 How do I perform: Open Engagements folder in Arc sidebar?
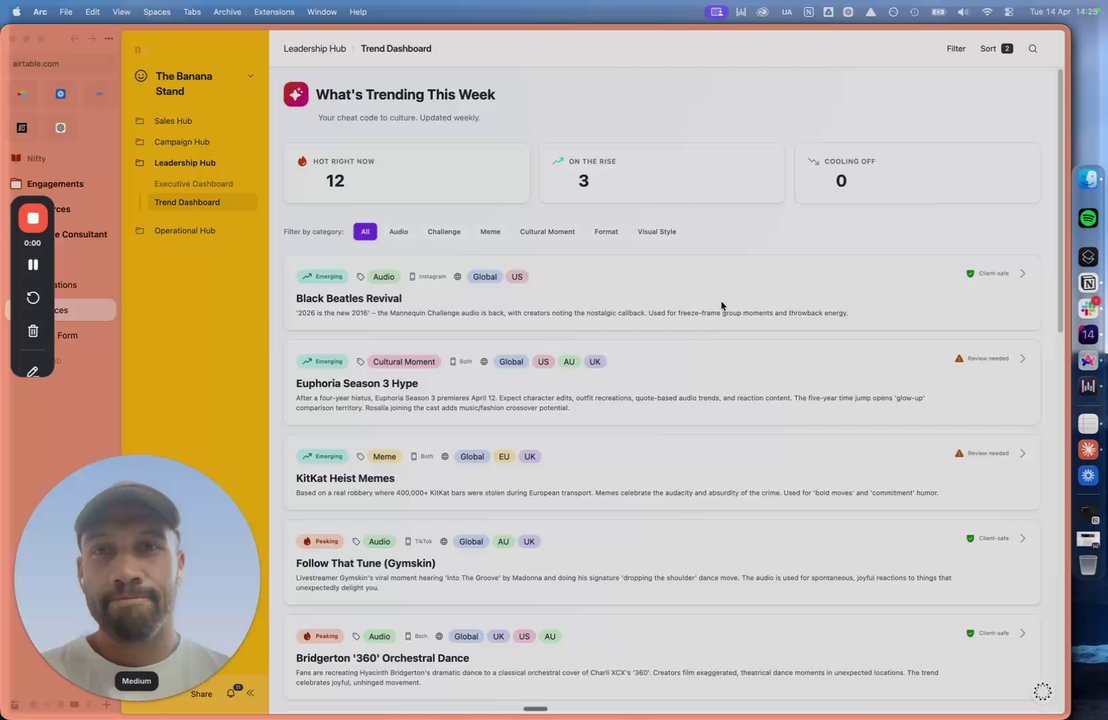[55, 184]
